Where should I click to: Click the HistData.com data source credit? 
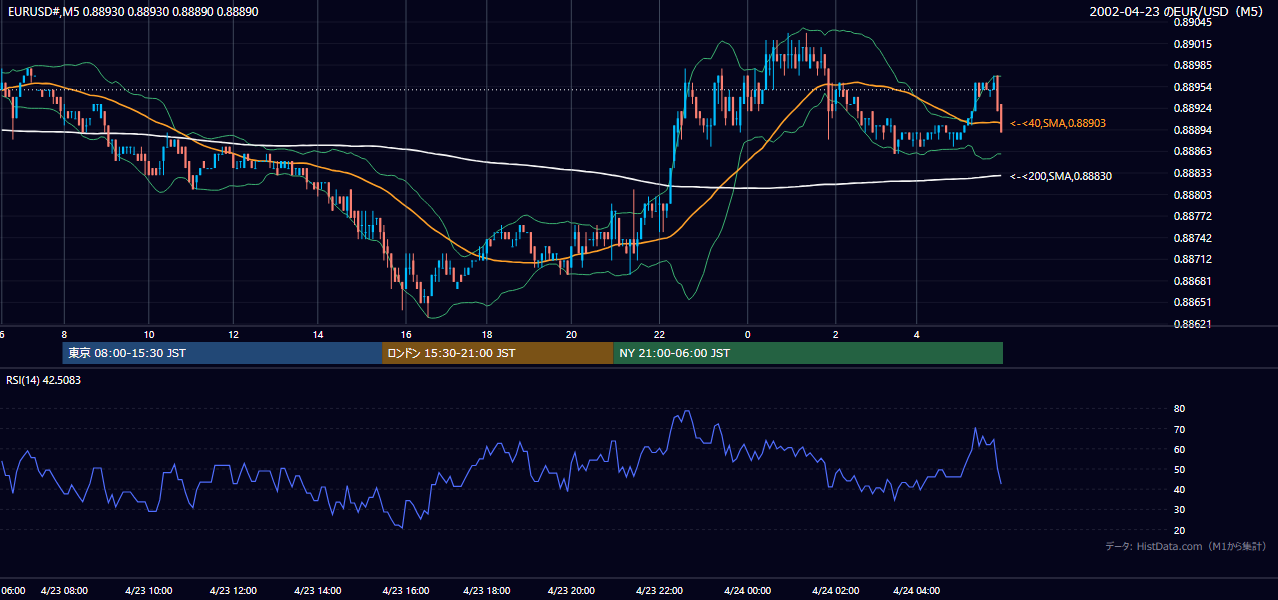coord(1186,546)
